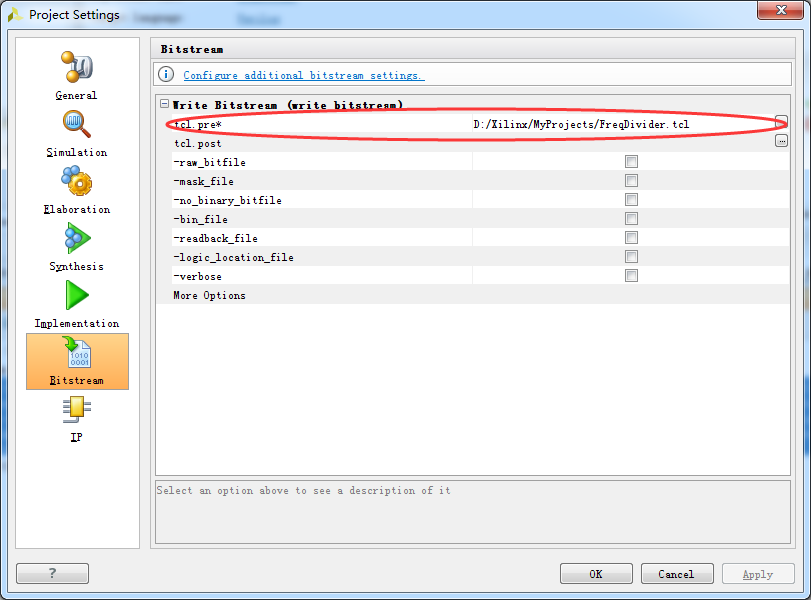This screenshot has width=811, height=600.
Task: Click the info icon beside bitstream link
Action: 167,75
